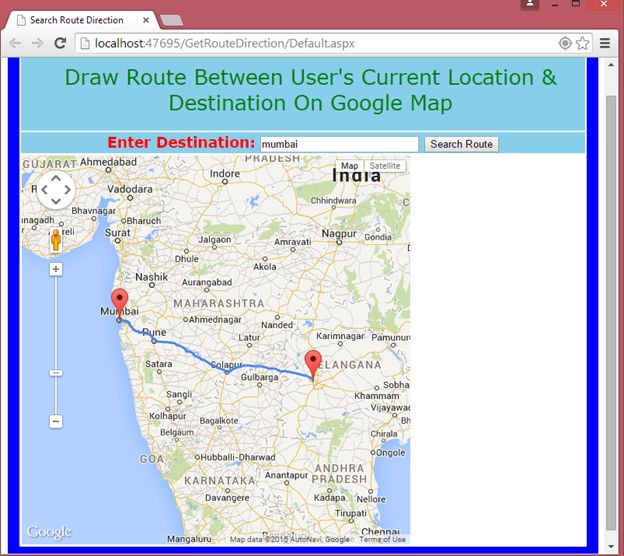
Task: Click Tirupati label on the map
Action: click(x=351, y=513)
